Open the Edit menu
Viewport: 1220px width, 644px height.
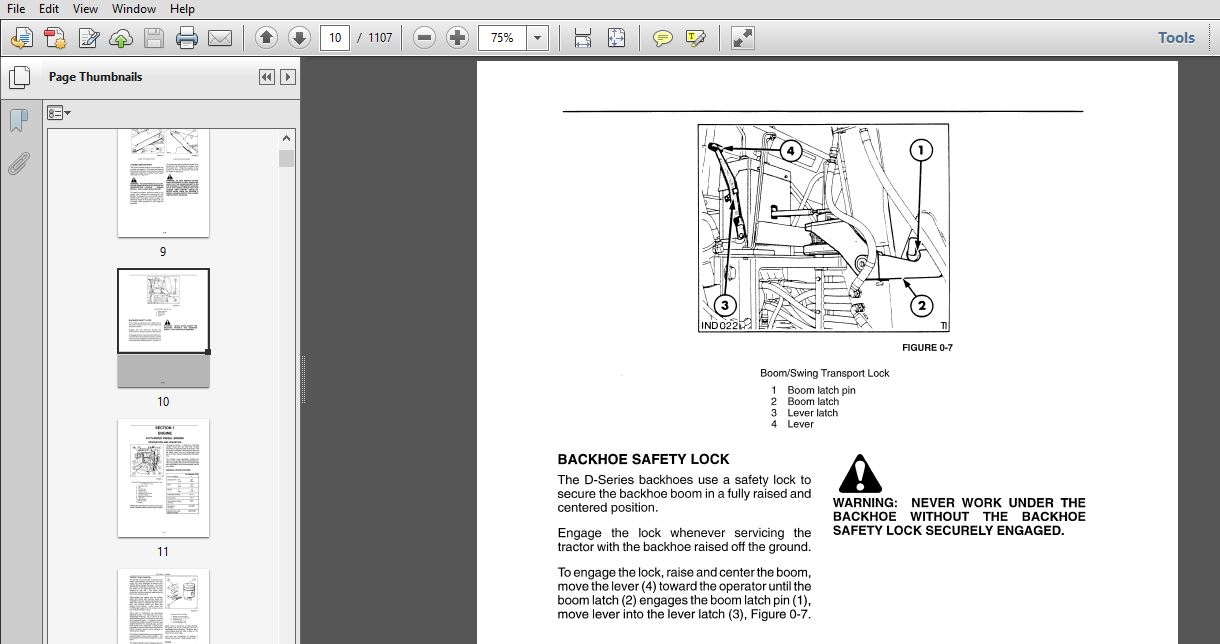click(48, 9)
